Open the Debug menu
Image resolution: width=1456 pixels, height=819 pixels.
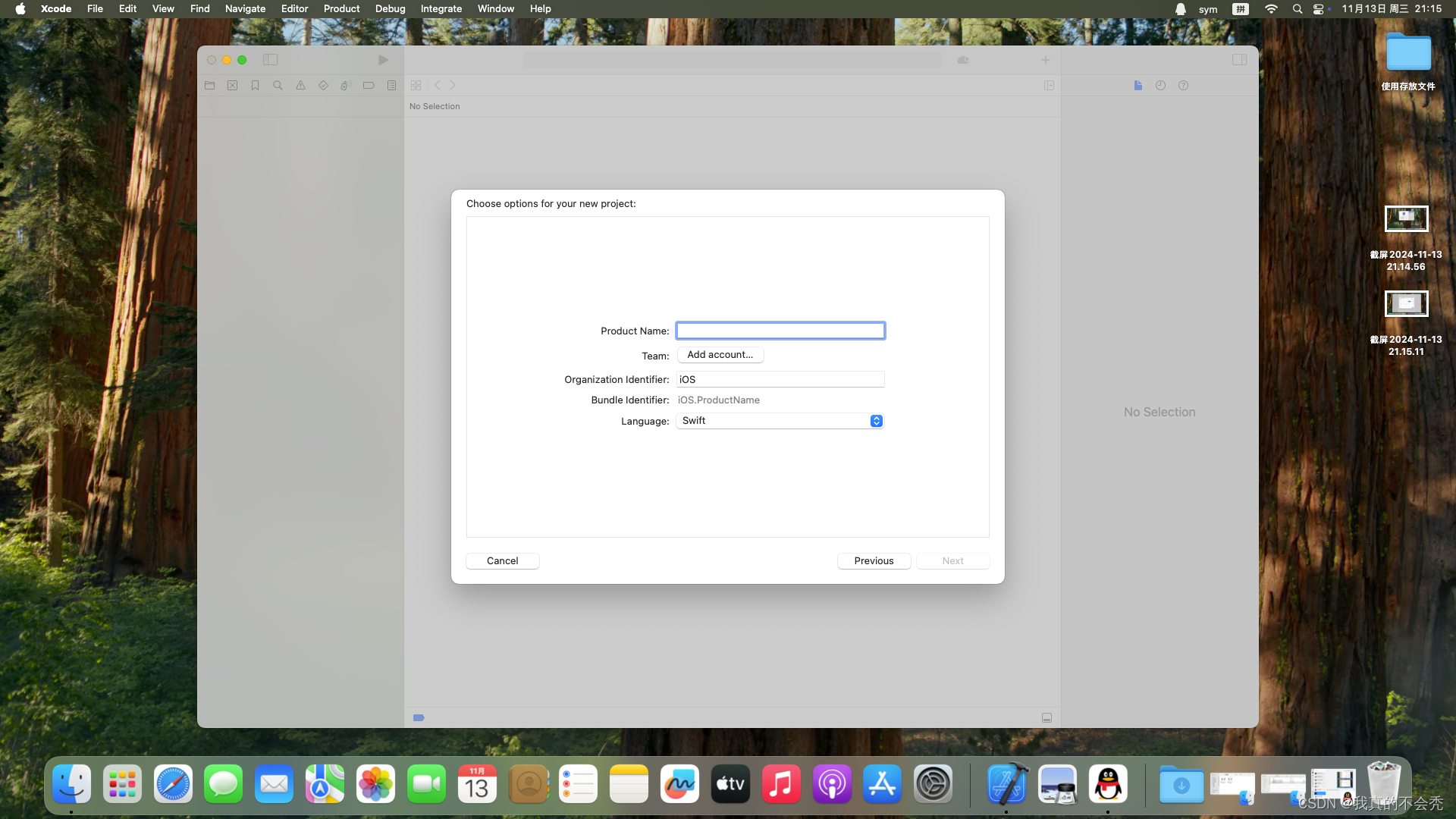390,9
